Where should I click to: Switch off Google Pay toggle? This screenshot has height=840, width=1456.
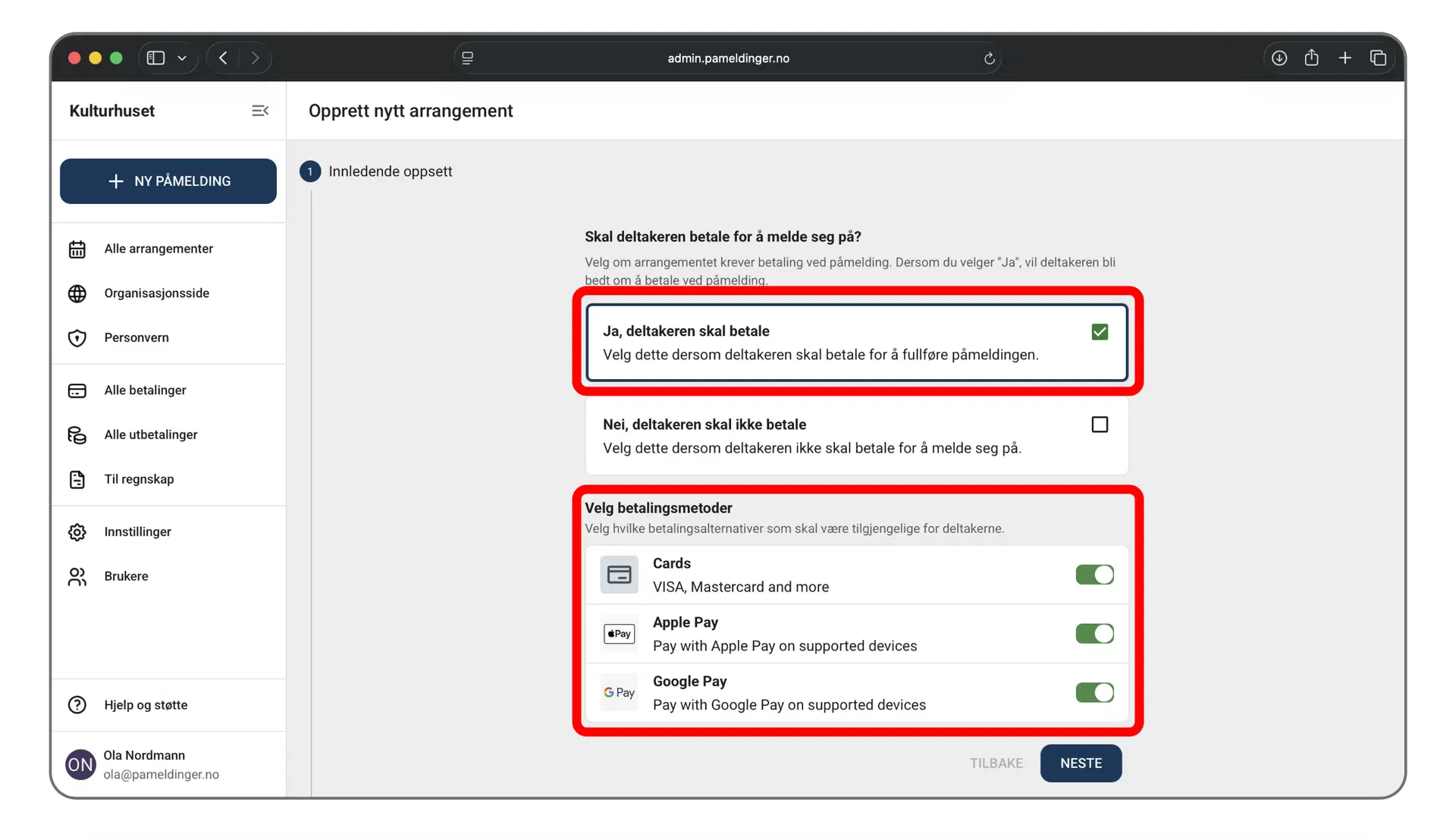pos(1094,692)
